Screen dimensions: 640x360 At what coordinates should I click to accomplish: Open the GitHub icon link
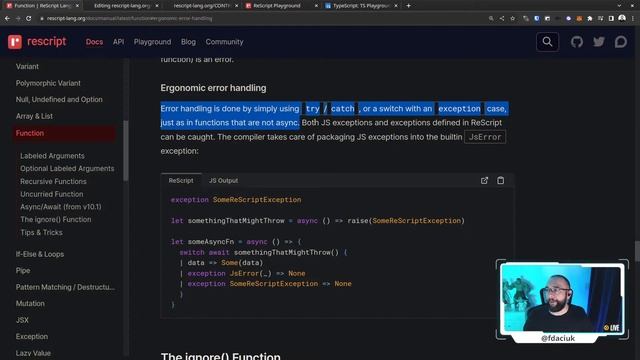576,42
